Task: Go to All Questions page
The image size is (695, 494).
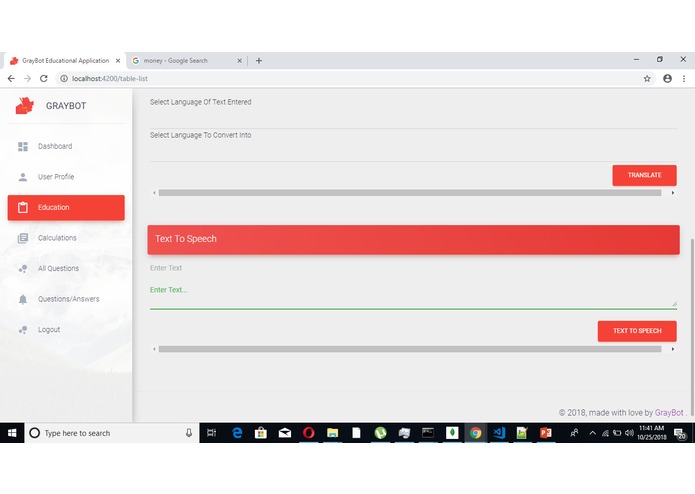Action: click(66, 268)
